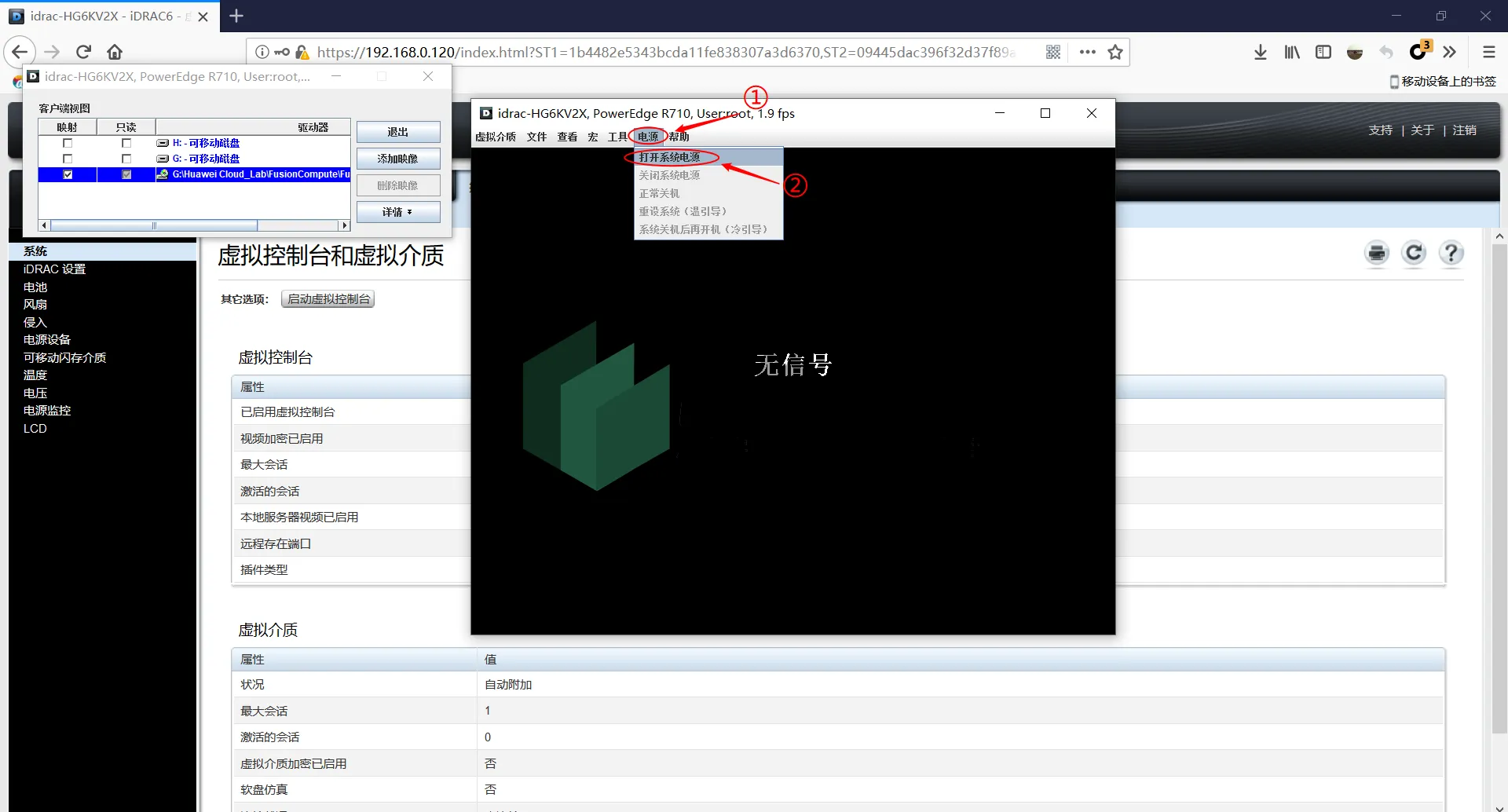The height and width of the screenshot is (812, 1508).
Task: Toggle the sidebar view icon
Action: 1323,52
